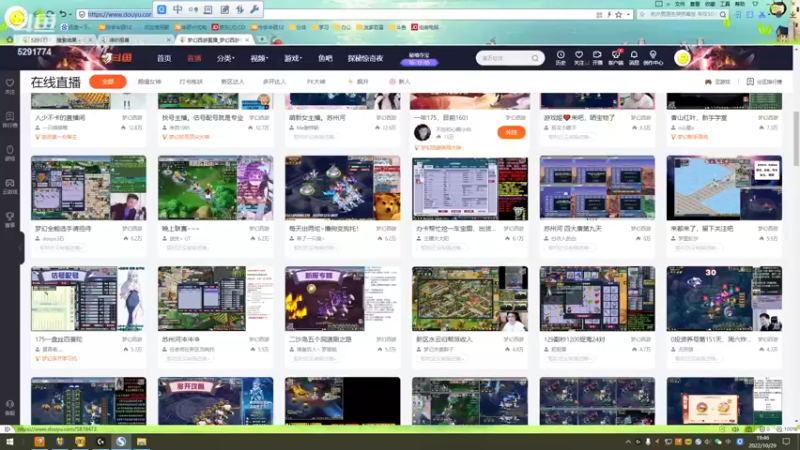Click the browser back arrow button
Viewport: 800px width, 450px height.
click(x=39, y=14)
